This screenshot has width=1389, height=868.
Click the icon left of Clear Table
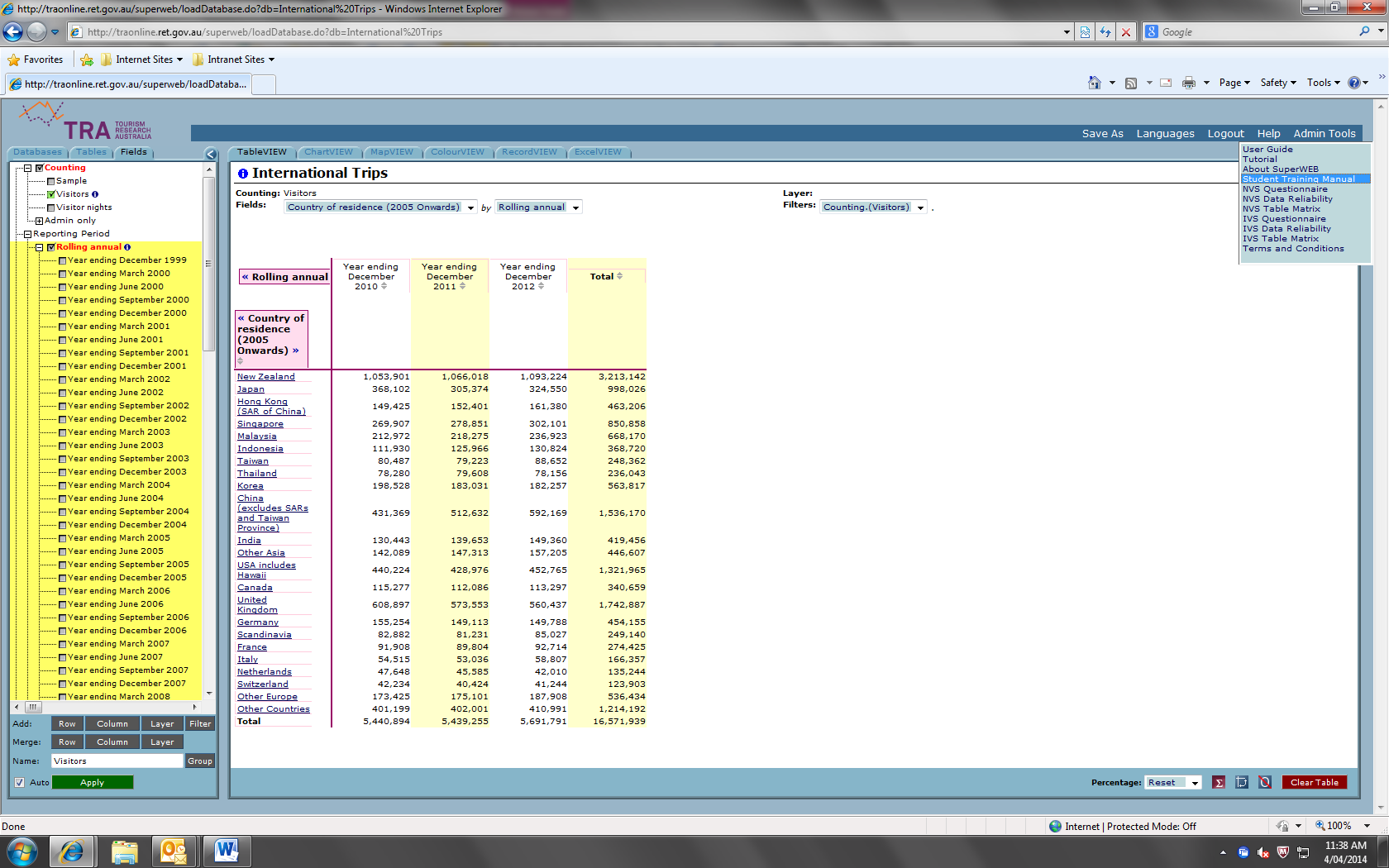pos(1265,782)
